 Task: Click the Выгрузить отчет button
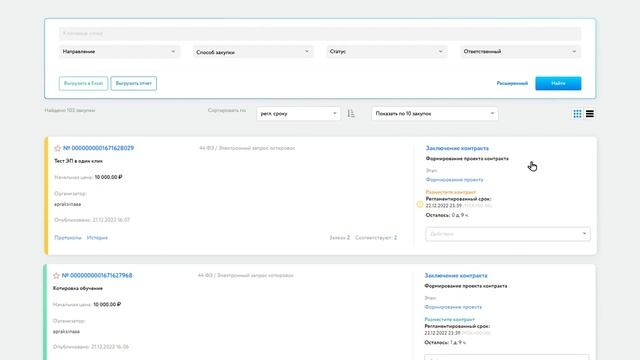pos(133,83)
